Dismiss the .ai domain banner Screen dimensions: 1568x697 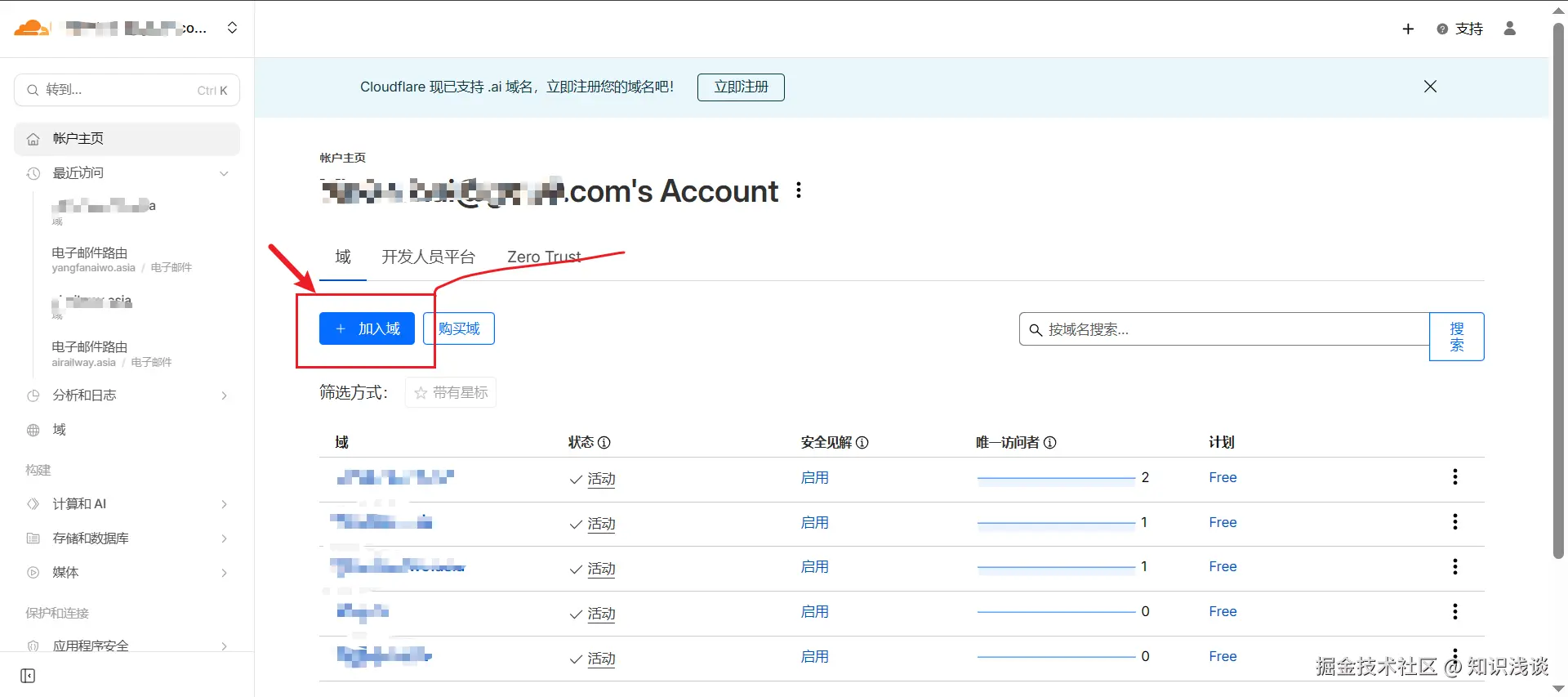(1430, 87)
